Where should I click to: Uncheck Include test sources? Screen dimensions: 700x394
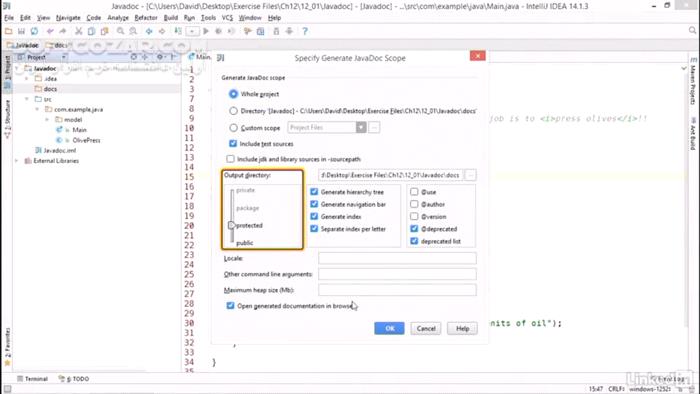(x=233, y=144)
